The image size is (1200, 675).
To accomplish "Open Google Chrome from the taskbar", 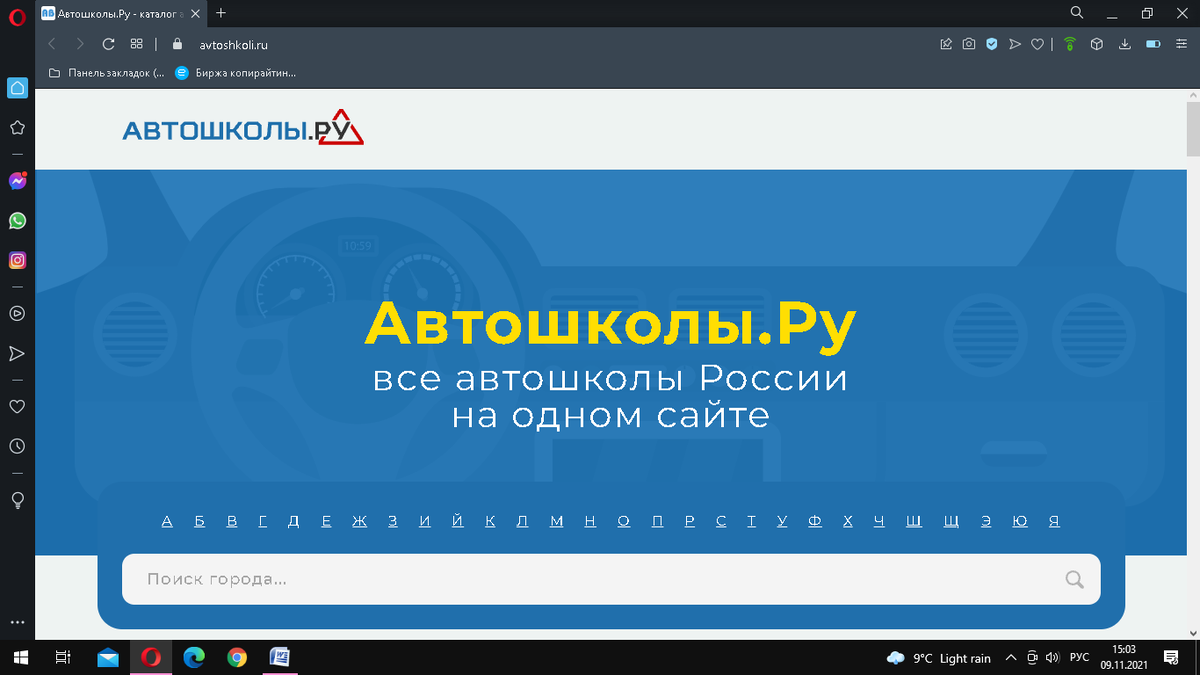I will 237,657.
